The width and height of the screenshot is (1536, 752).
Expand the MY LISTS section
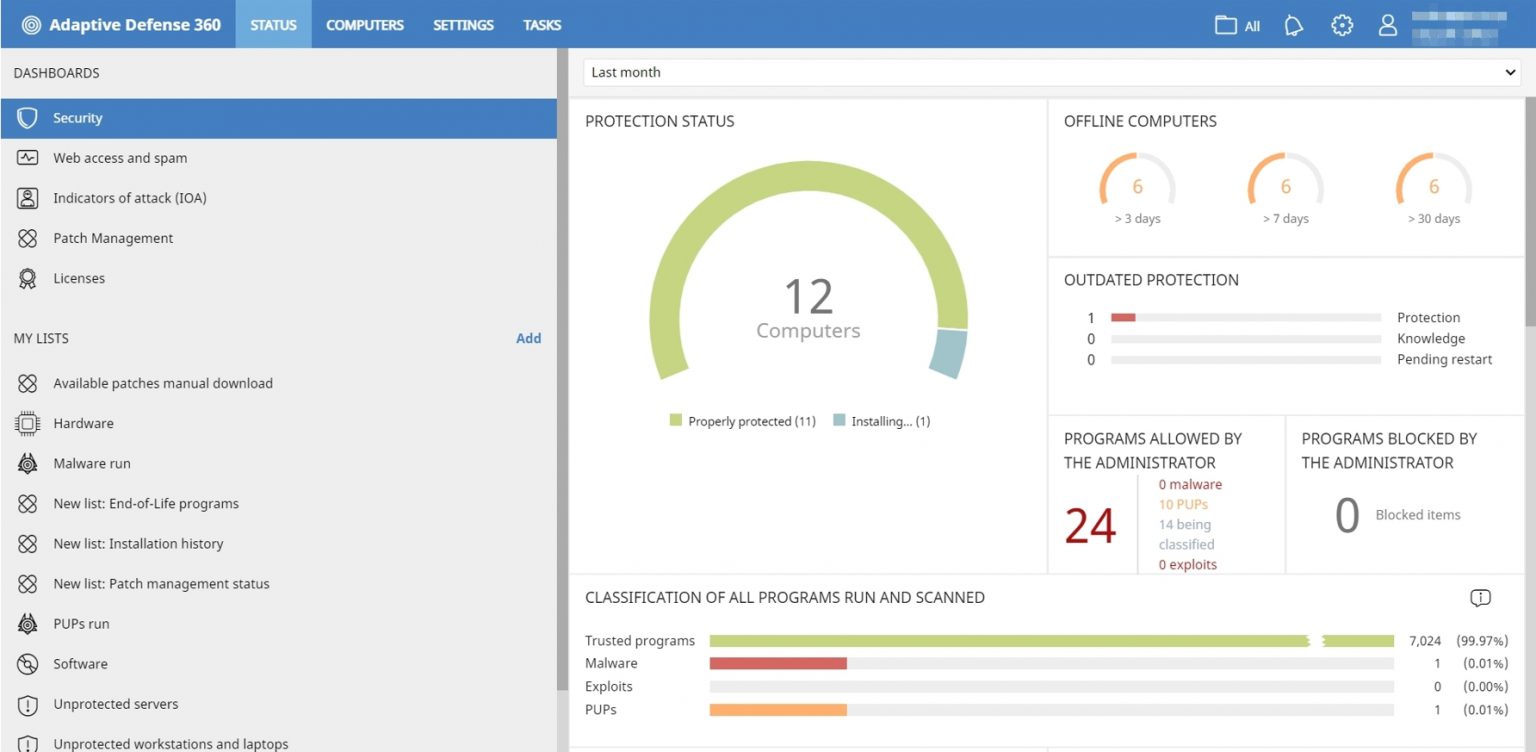41,338
